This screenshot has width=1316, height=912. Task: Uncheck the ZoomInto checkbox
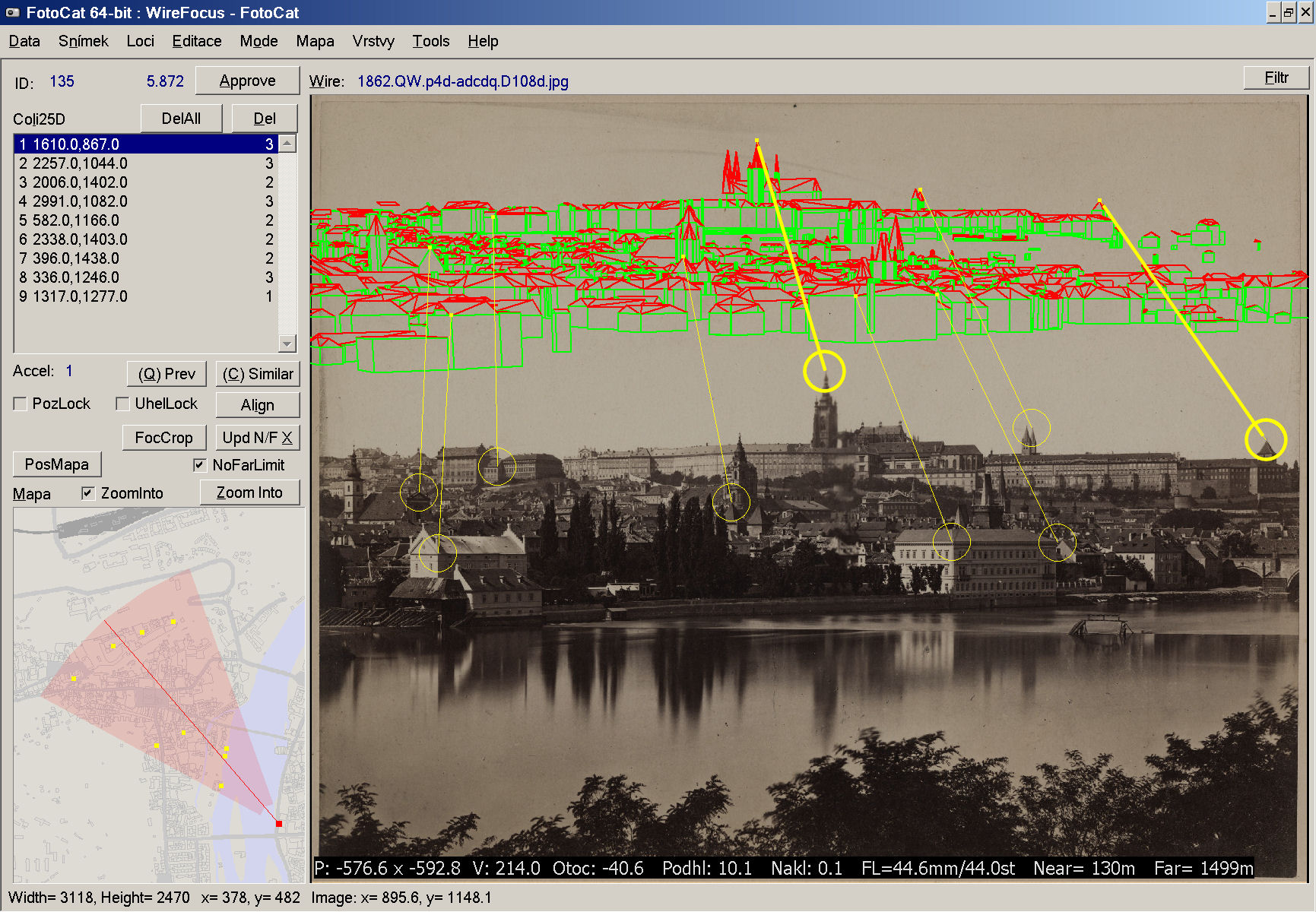tap(88, 493)
